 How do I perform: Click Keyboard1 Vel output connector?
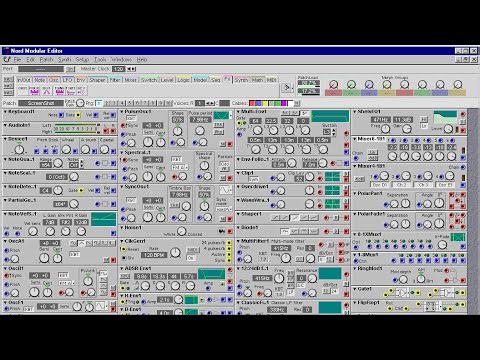pos(96,115)
